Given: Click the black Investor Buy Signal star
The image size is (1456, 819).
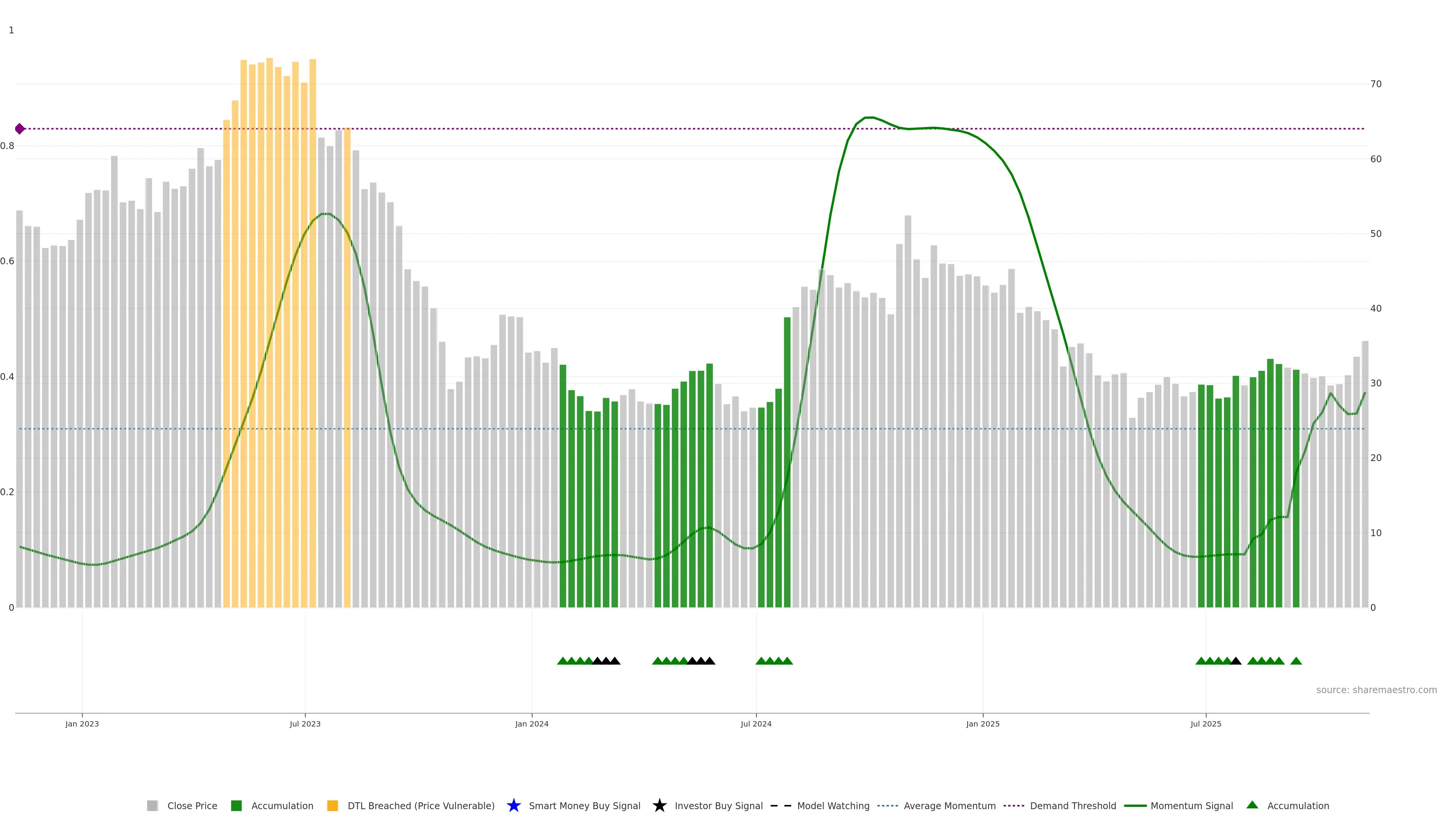Looking at the screenshot, I should coord(659,805).
